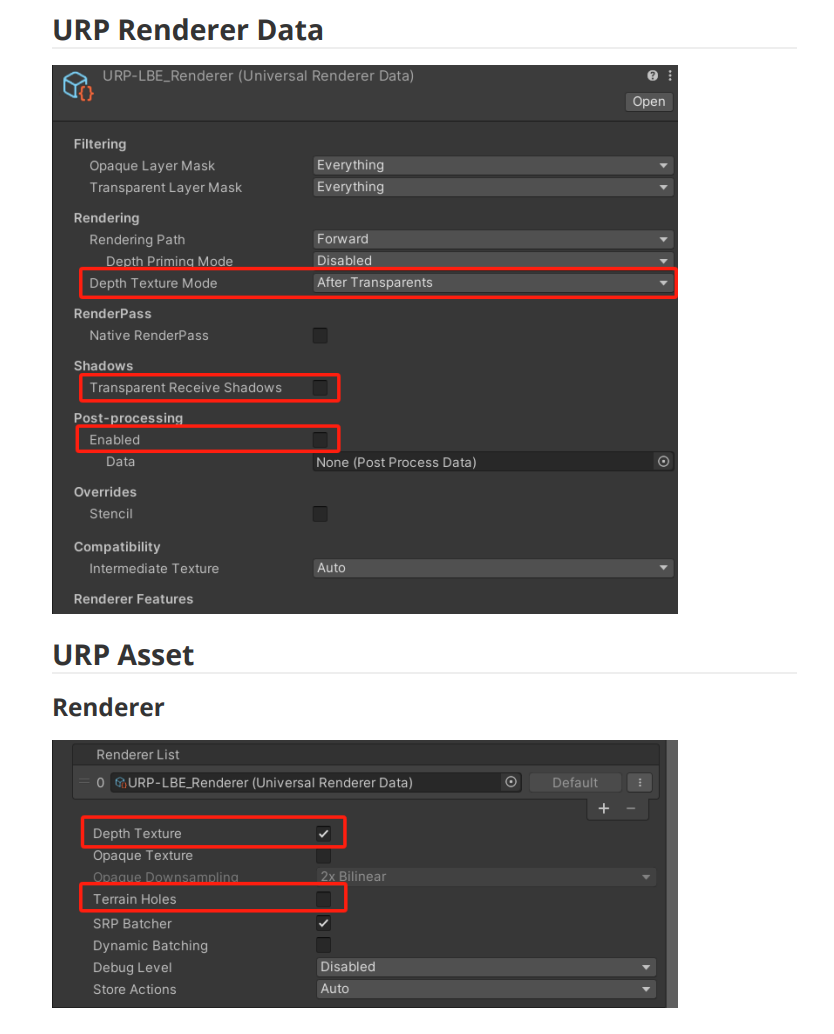Image resolution: width=834 pixels, height=1034 pixels.
Task: Click the Default button in Renderer List
Action: tap(575, 783)
